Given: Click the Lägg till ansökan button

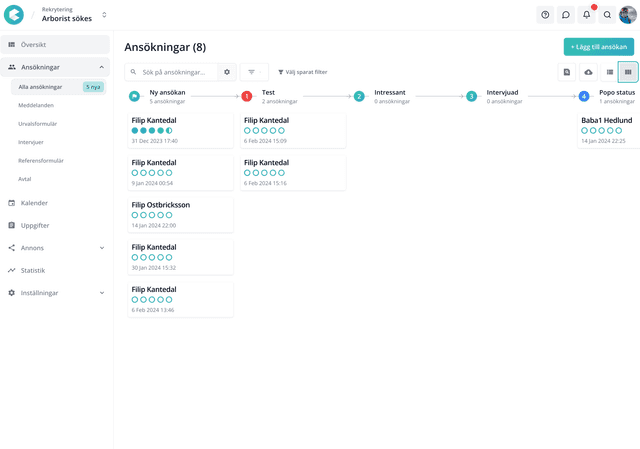Looking at the screenshot, I should coord(598,47).
